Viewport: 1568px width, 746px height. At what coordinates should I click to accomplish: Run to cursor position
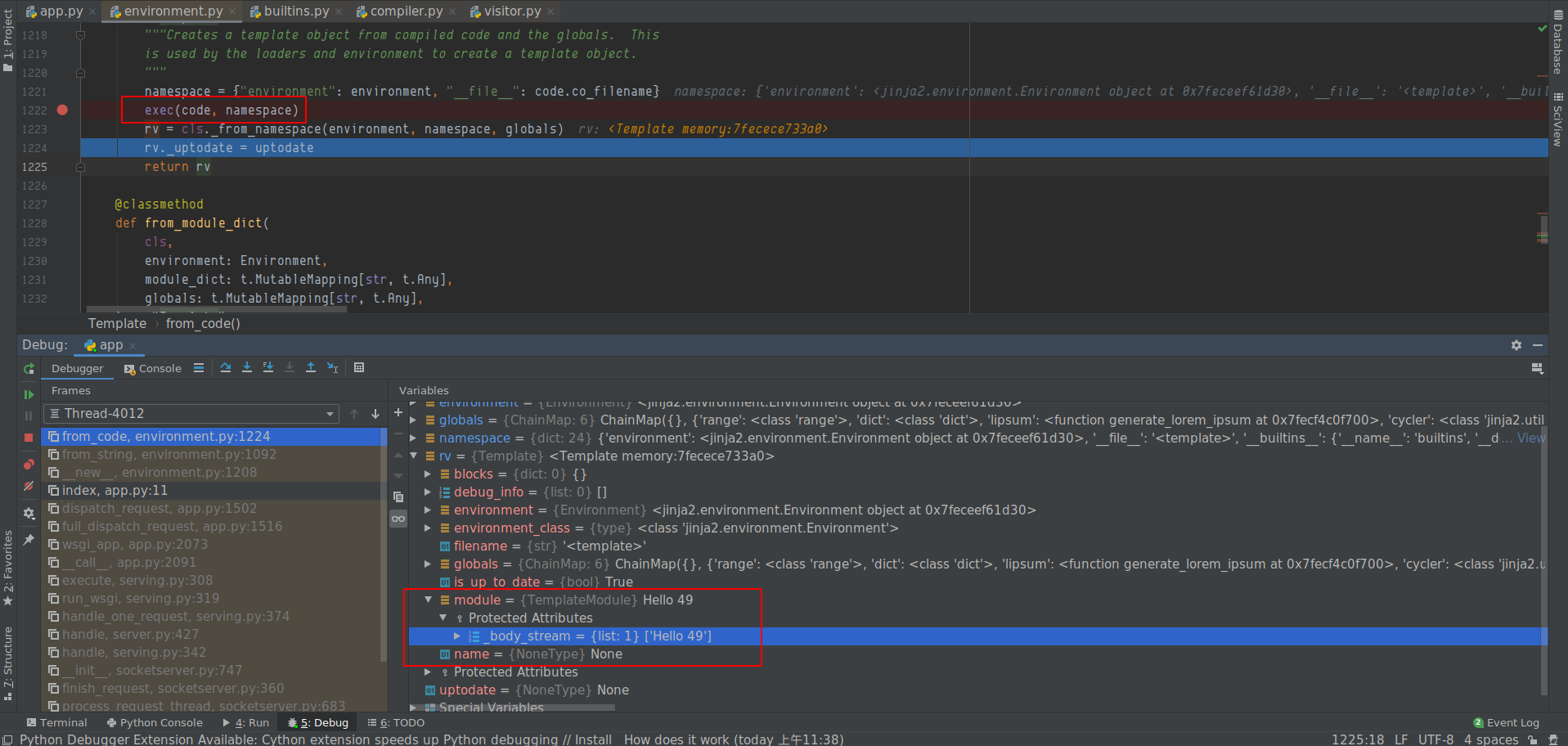[332, 368]
